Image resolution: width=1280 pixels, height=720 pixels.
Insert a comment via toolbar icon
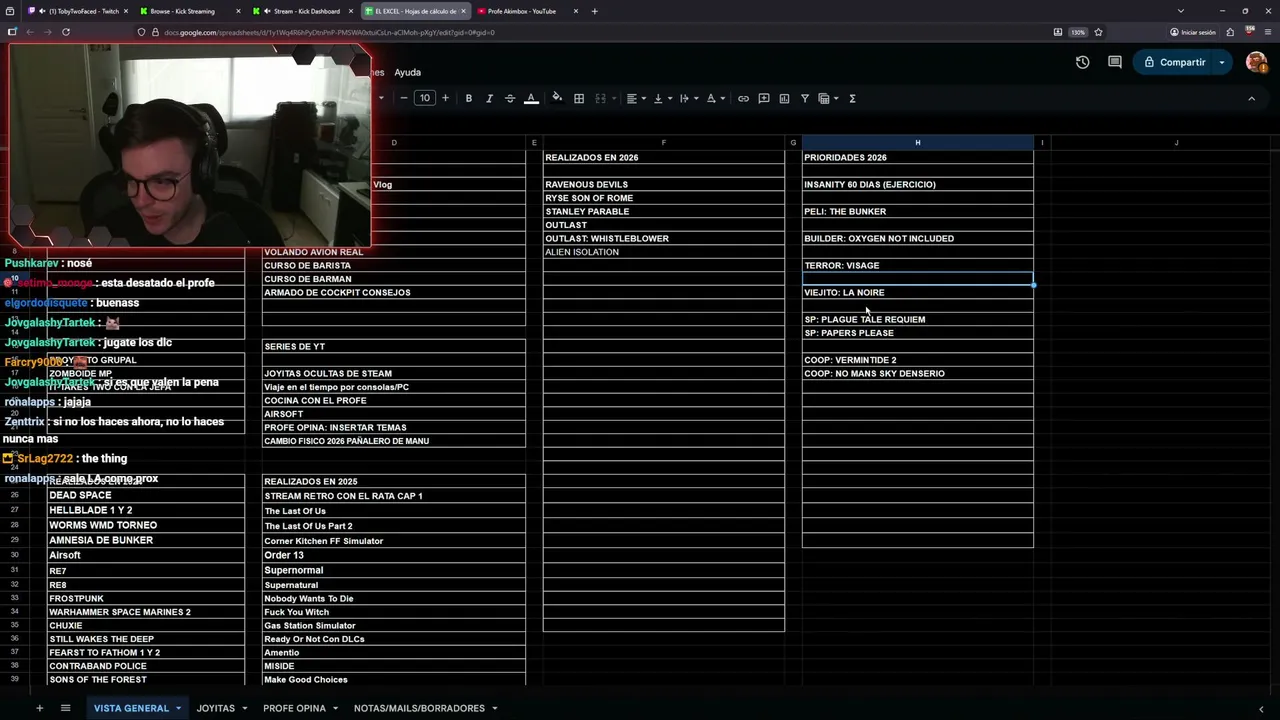click(764, 98)
